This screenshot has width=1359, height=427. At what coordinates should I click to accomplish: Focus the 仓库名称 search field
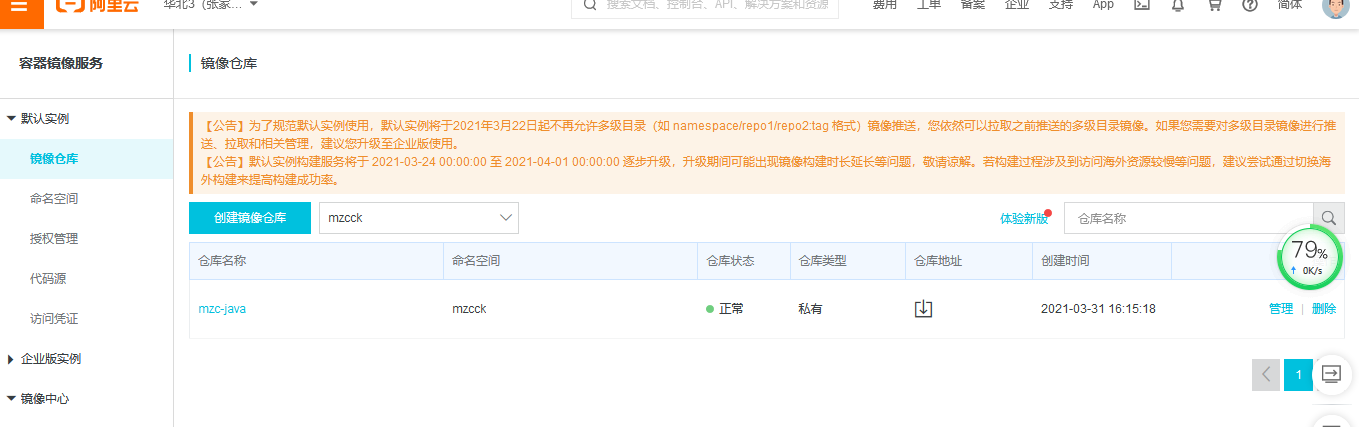(1189, 218)
